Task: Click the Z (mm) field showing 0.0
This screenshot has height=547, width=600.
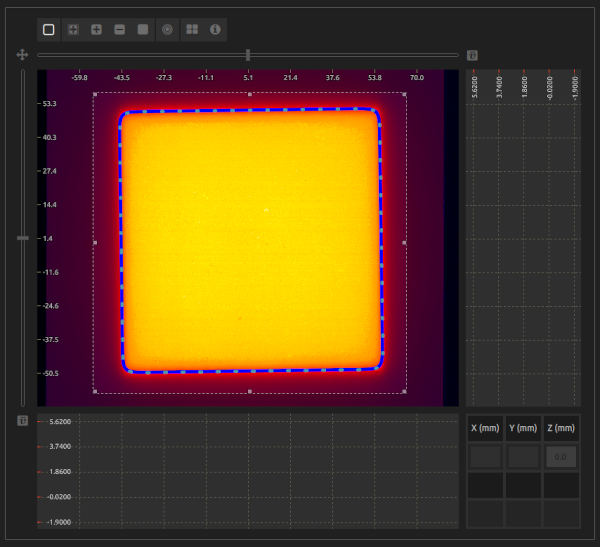Action: tap(561, 457)
